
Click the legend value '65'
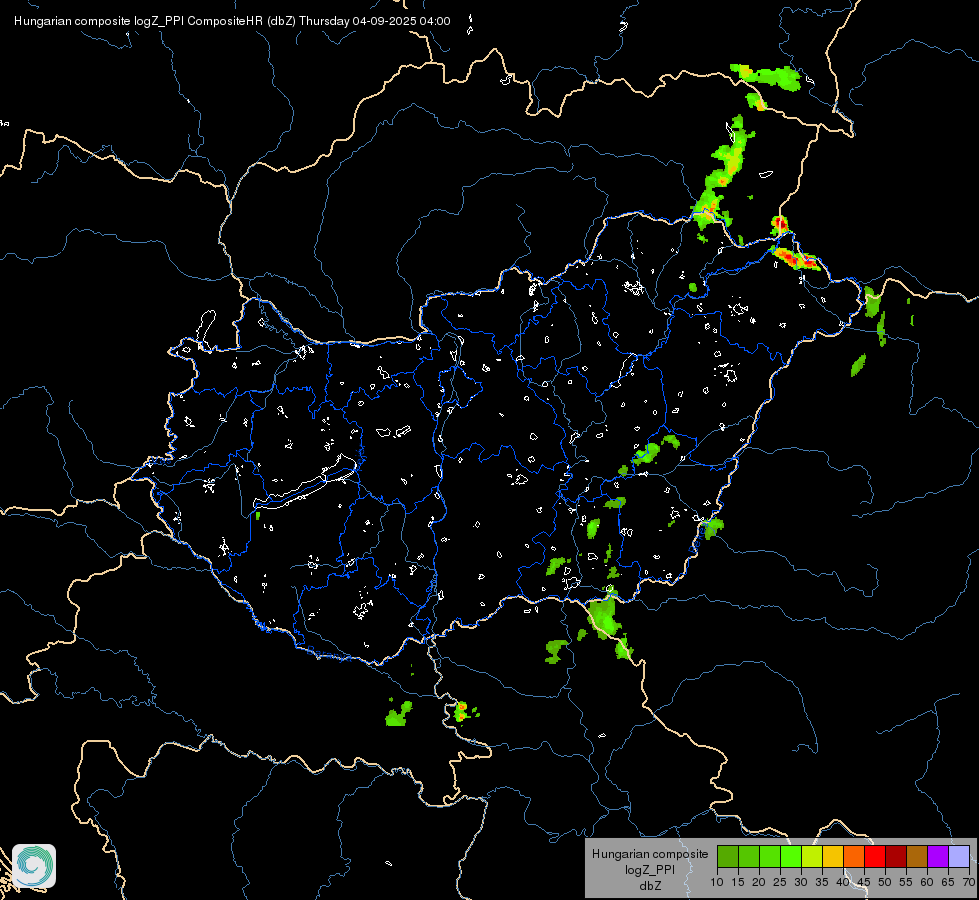point(948,882)
